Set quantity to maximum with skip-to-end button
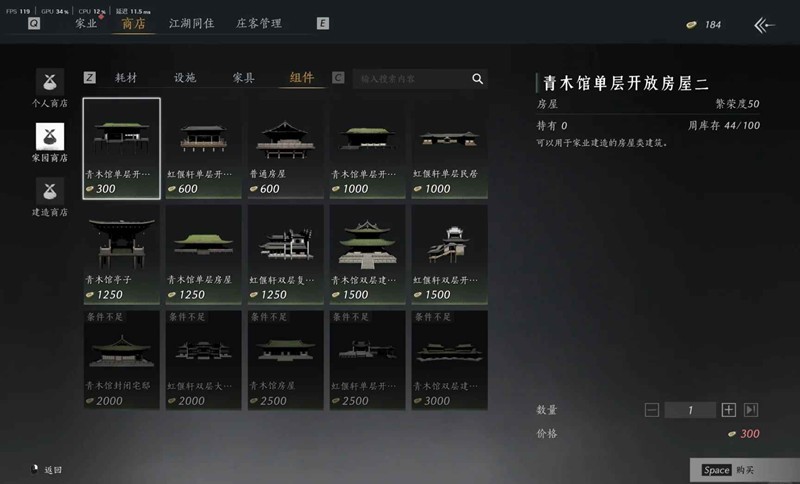This screenshot has width=800, height=484. pyautogui.click(x=751, y=410)
